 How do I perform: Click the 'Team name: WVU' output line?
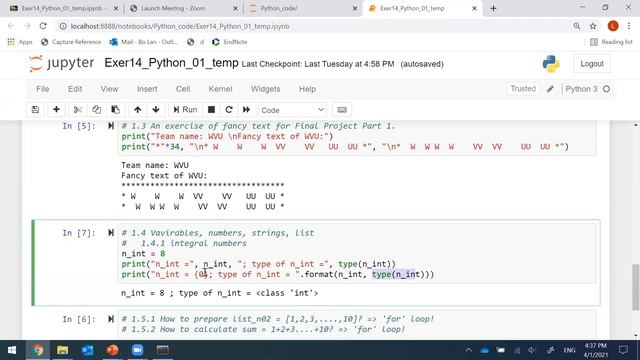coord(155,165)
